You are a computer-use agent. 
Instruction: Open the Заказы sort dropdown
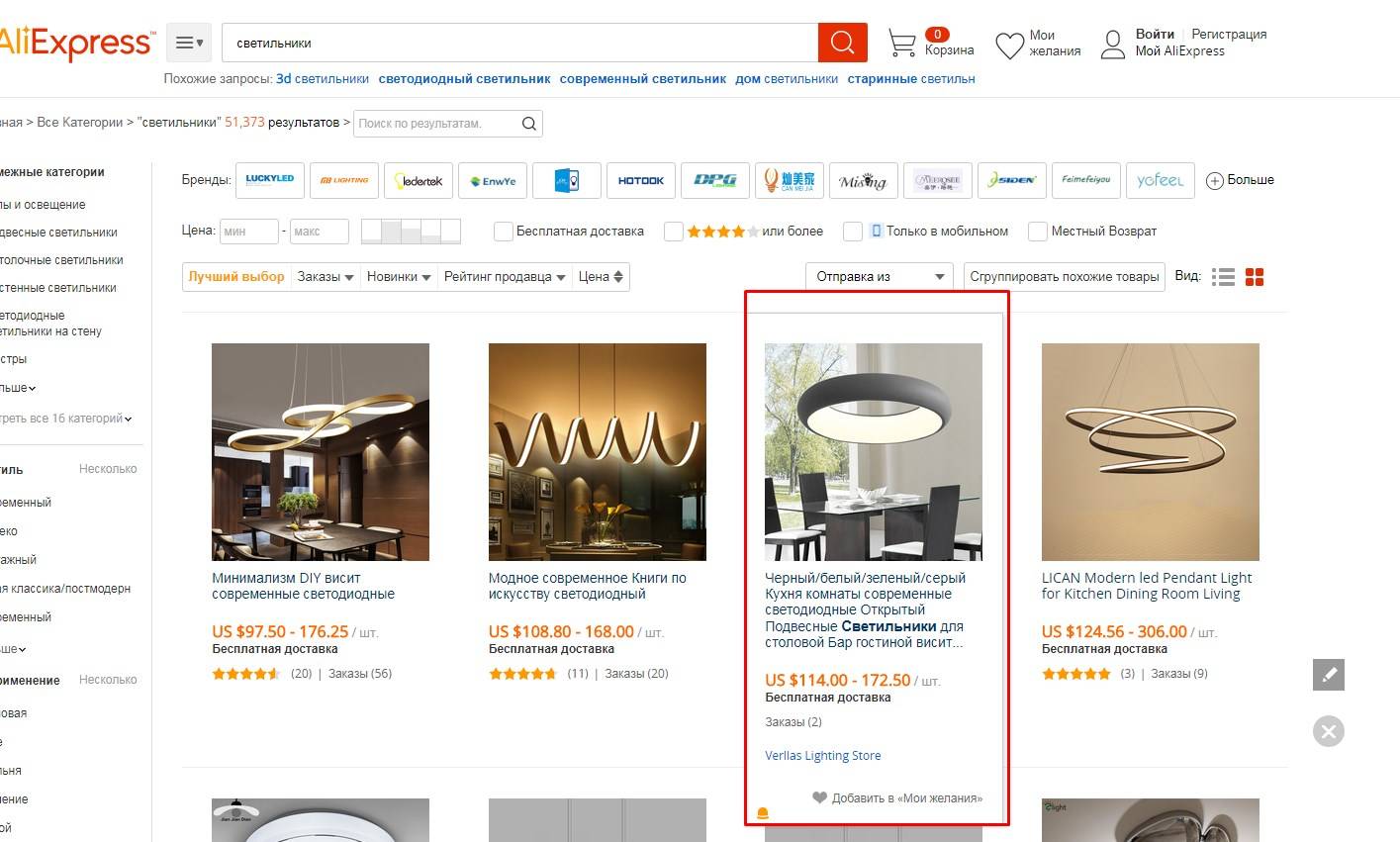(326, 277)
